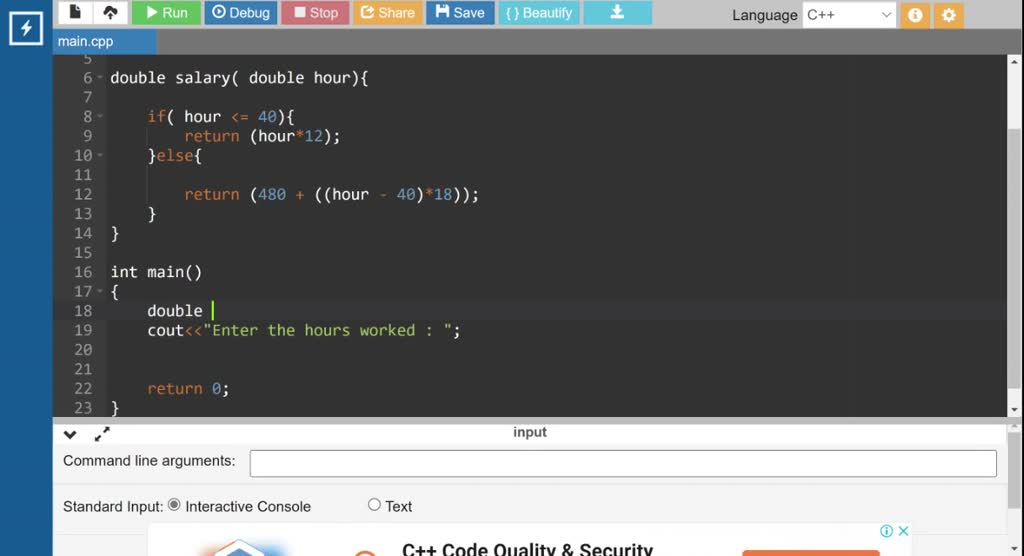Select Text standard input option
This screenshot has height=556, width=1024.
coord(374,505)
